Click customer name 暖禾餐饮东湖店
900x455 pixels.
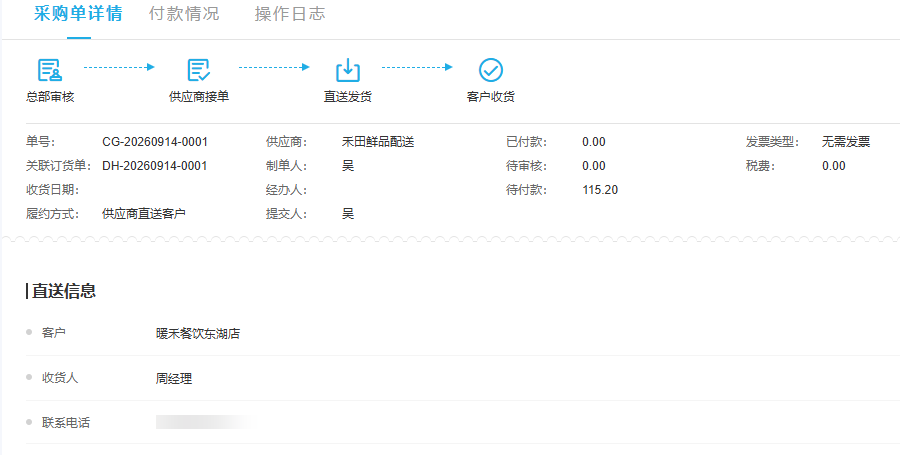coord(198,333)
